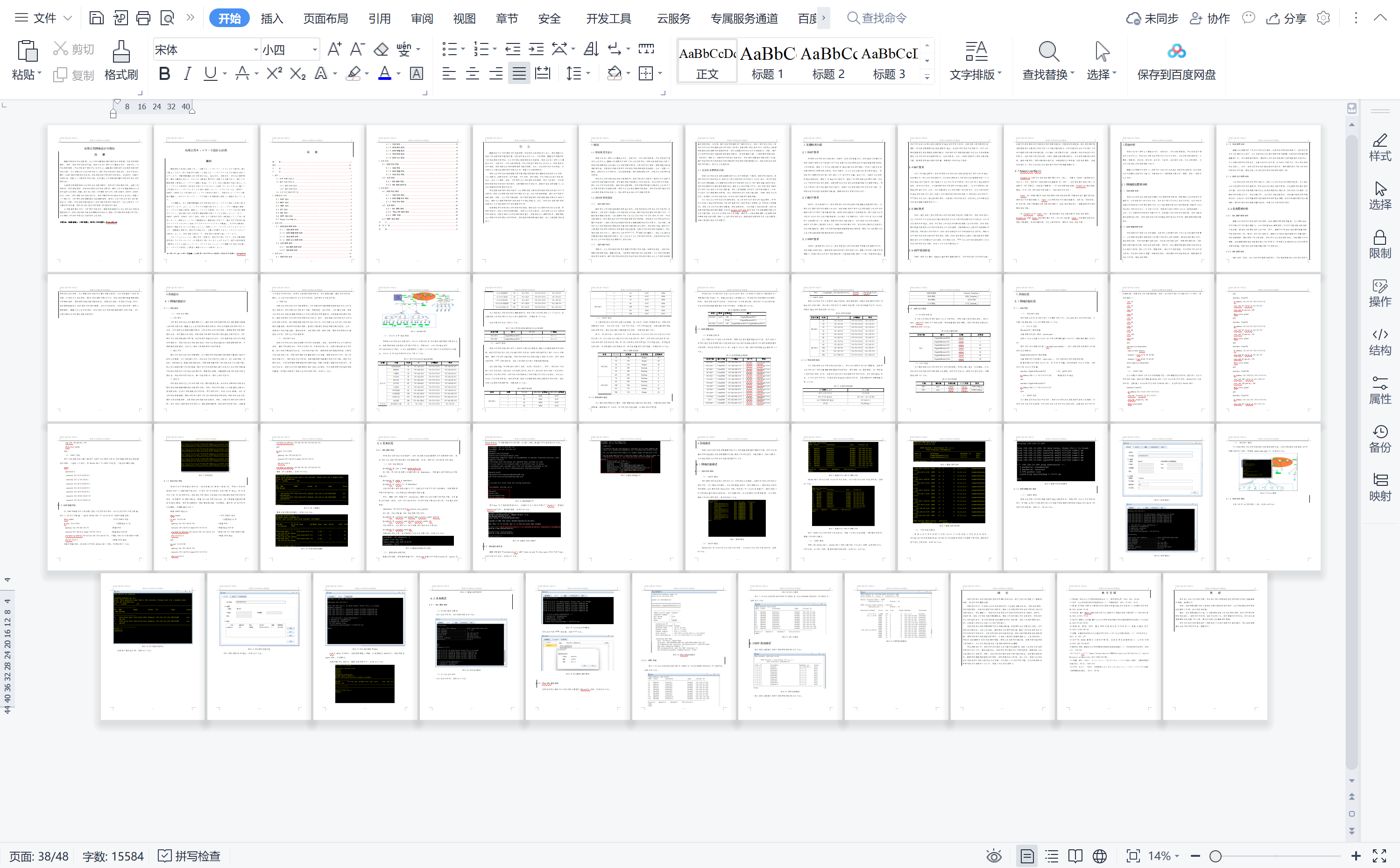Viewport: 1400px width, 868px height.
Task: Open the font size dropdown (小四)
Action: point(314,50)
